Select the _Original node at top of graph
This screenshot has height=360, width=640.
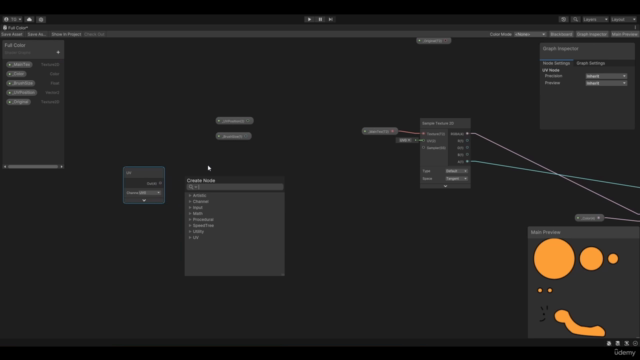(x=433, y=41)
